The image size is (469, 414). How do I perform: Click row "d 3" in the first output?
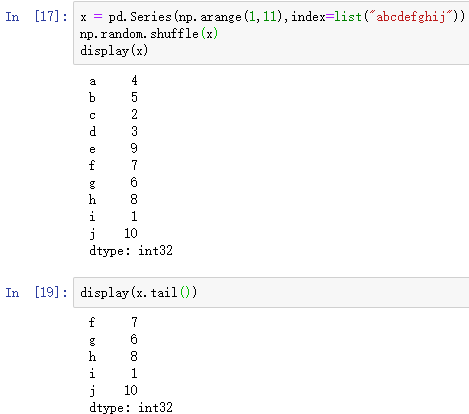tap(113, 132)
